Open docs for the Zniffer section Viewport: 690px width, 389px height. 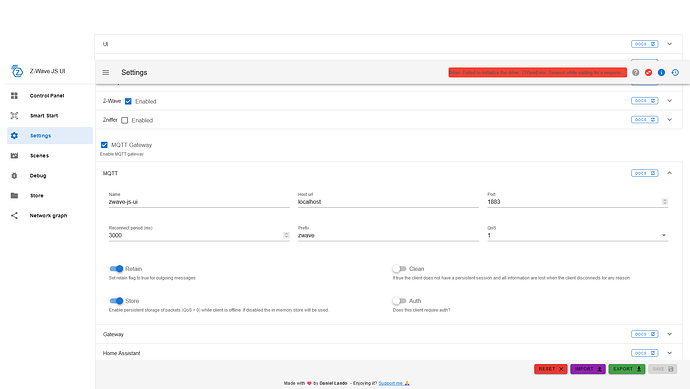click(x=645, y=120)
